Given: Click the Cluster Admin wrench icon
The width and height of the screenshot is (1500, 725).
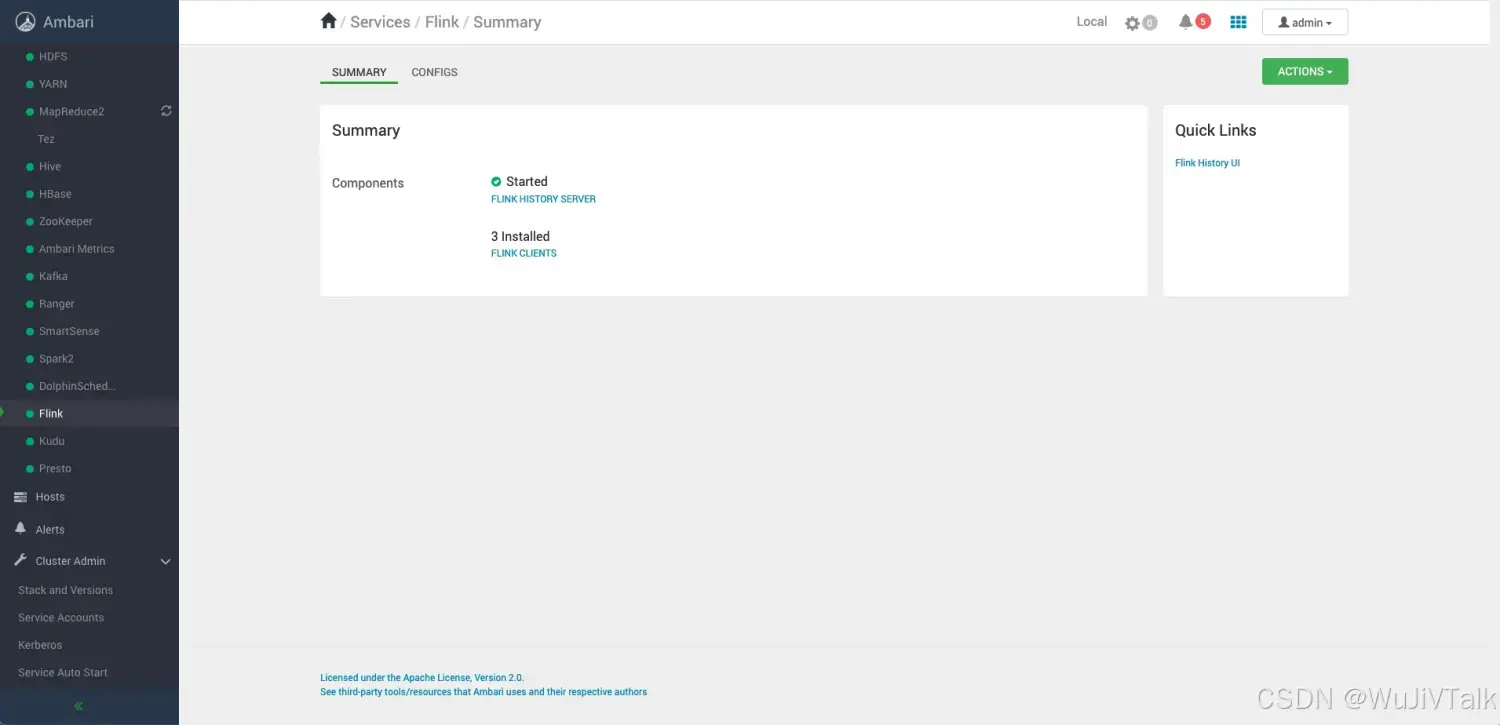Looking at the screenshot, I should coord(20,561).
